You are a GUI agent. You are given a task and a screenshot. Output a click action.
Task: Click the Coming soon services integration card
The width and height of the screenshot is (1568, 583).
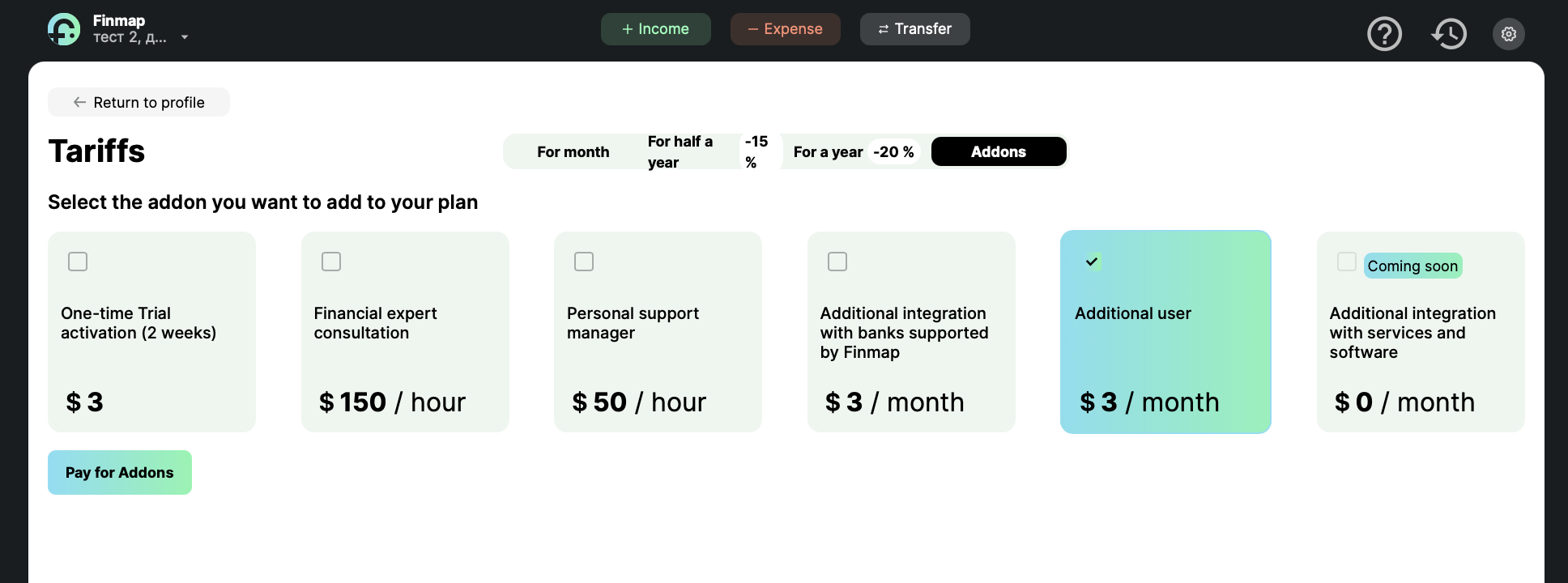click(1420, 332)
